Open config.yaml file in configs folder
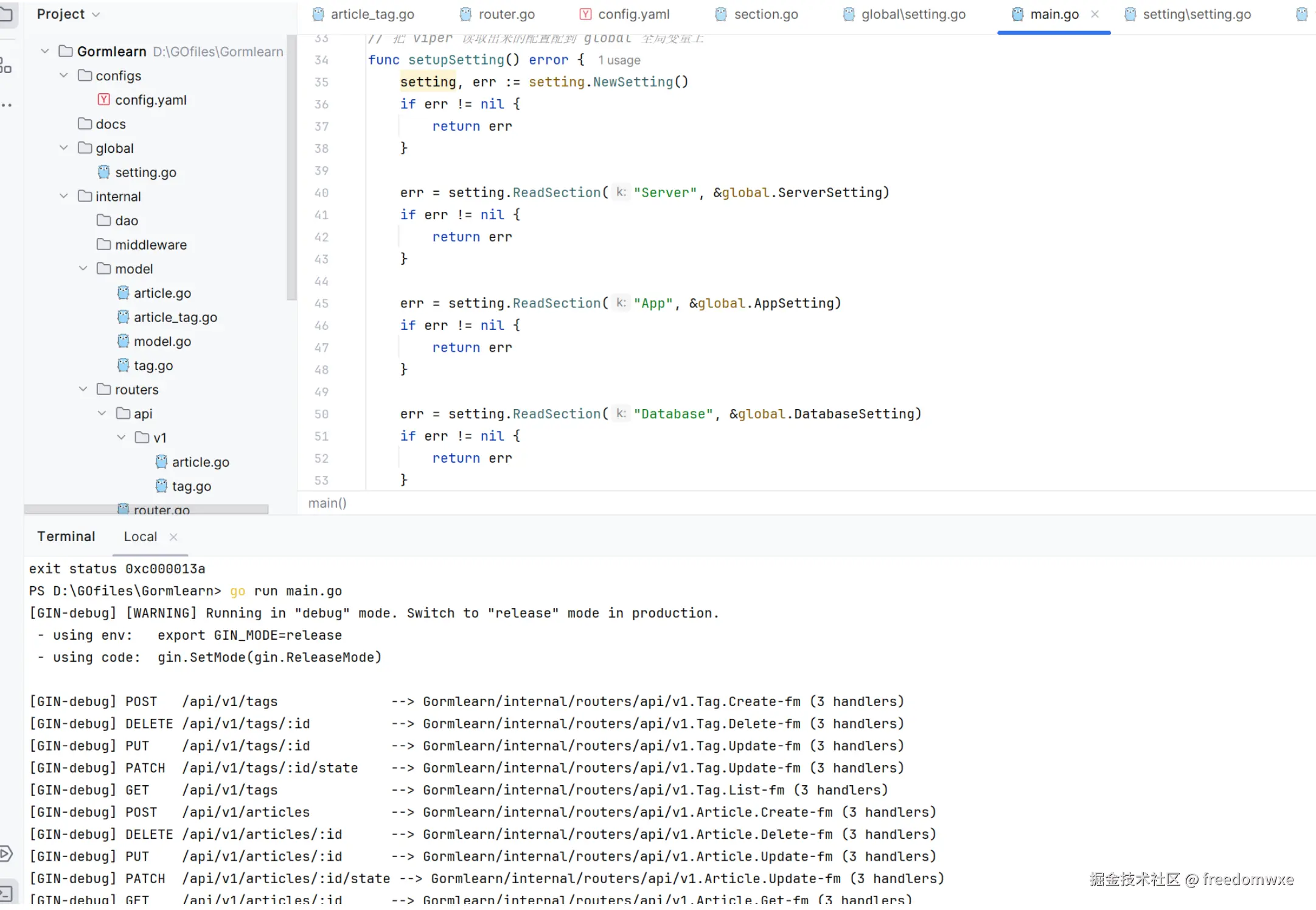This screenshot has width=1316, height=910. [x=150, y=100]
